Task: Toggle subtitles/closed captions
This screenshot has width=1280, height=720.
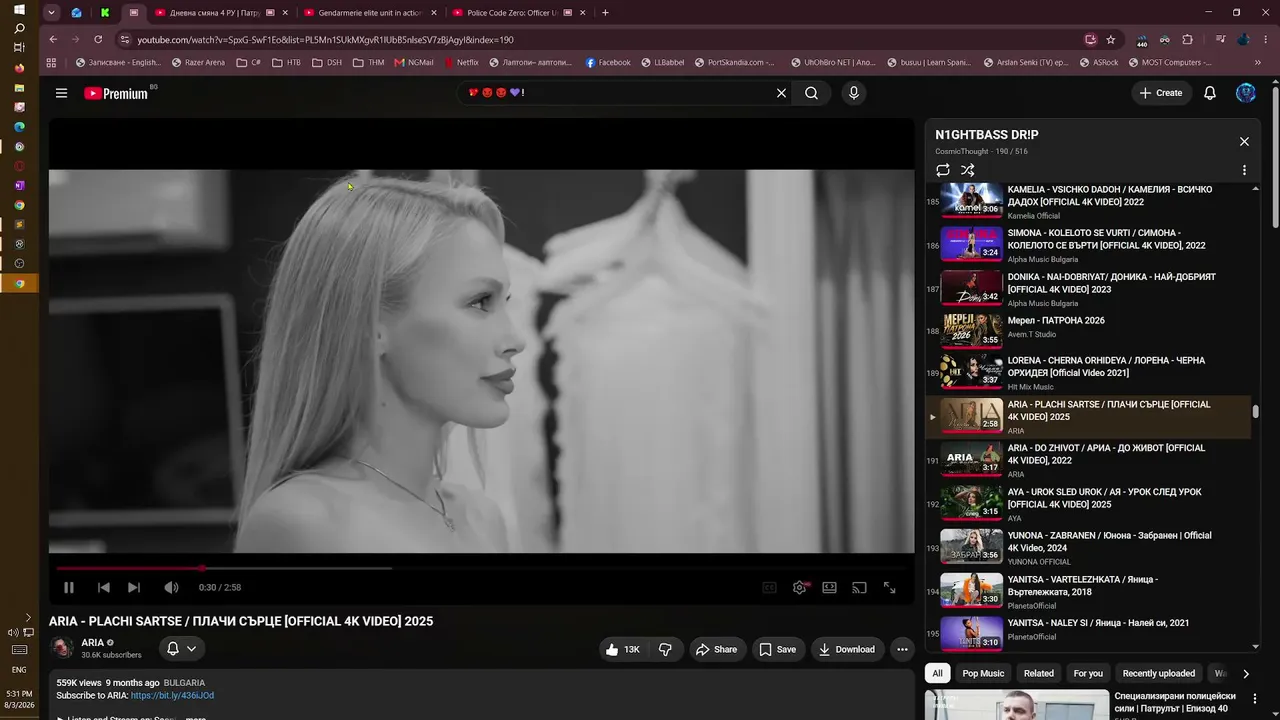Action: 770,588
